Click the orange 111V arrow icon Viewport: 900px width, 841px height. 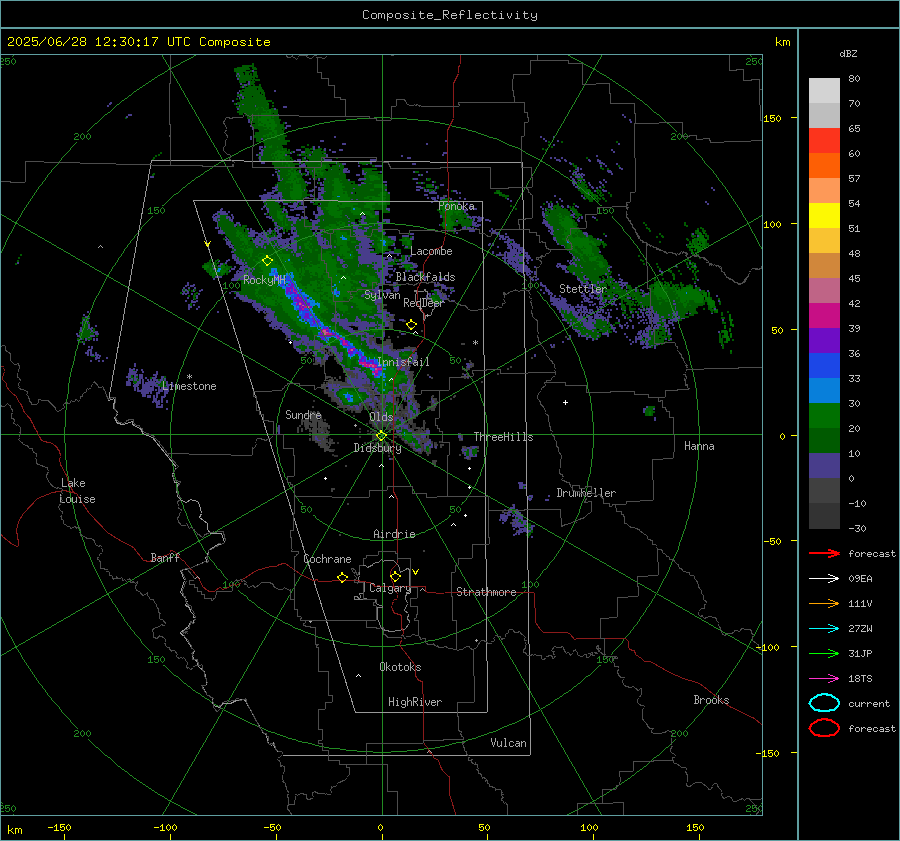click(x=824, y=603)
